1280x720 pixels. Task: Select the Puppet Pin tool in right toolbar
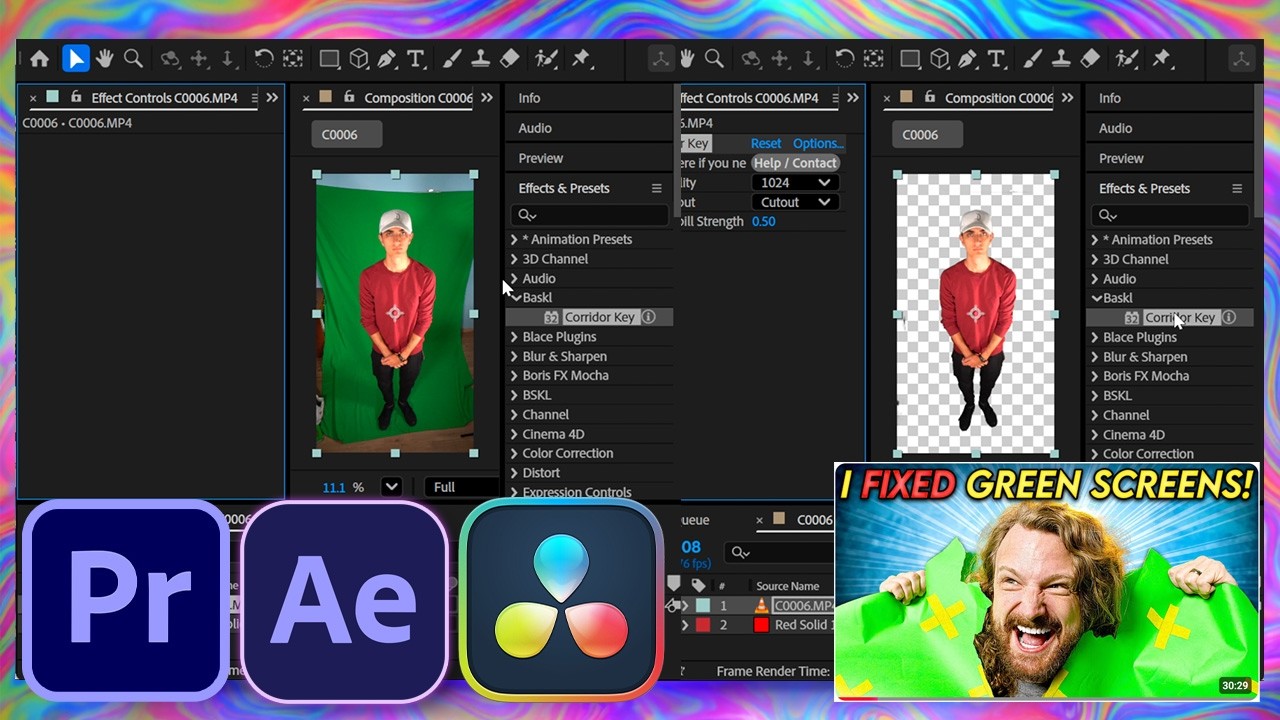click(1162, 59)
